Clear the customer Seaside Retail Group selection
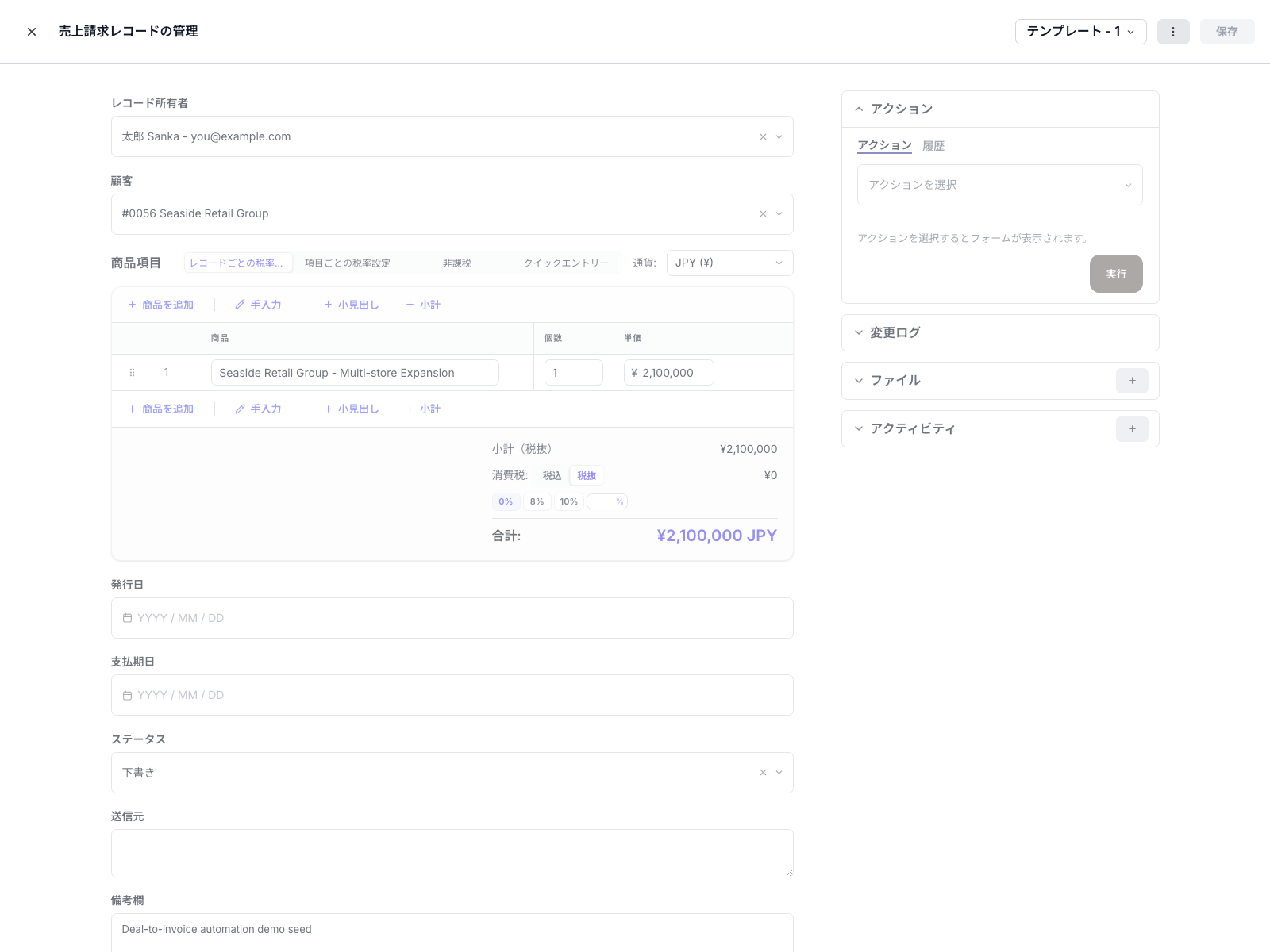The height and width of the screenshot is (952, 1270). pos(763,214)
